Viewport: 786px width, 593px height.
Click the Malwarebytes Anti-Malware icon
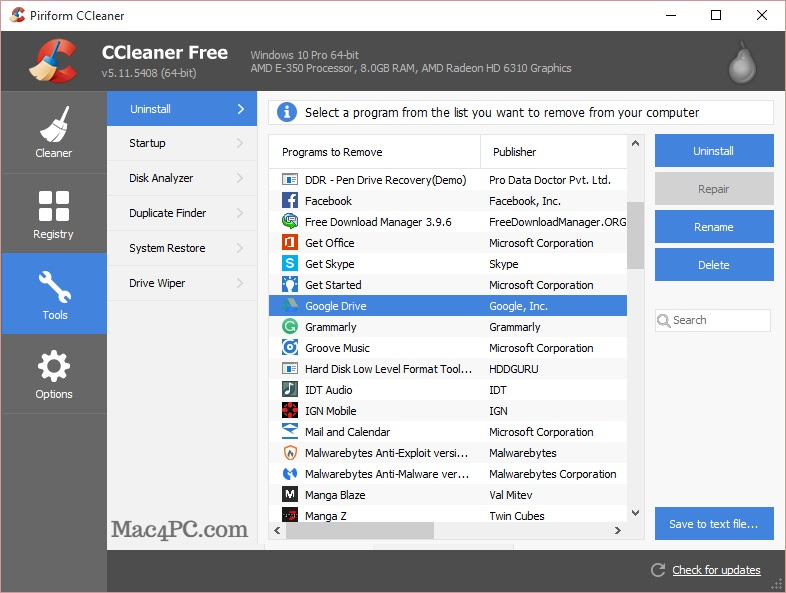(x=290, y=474)
